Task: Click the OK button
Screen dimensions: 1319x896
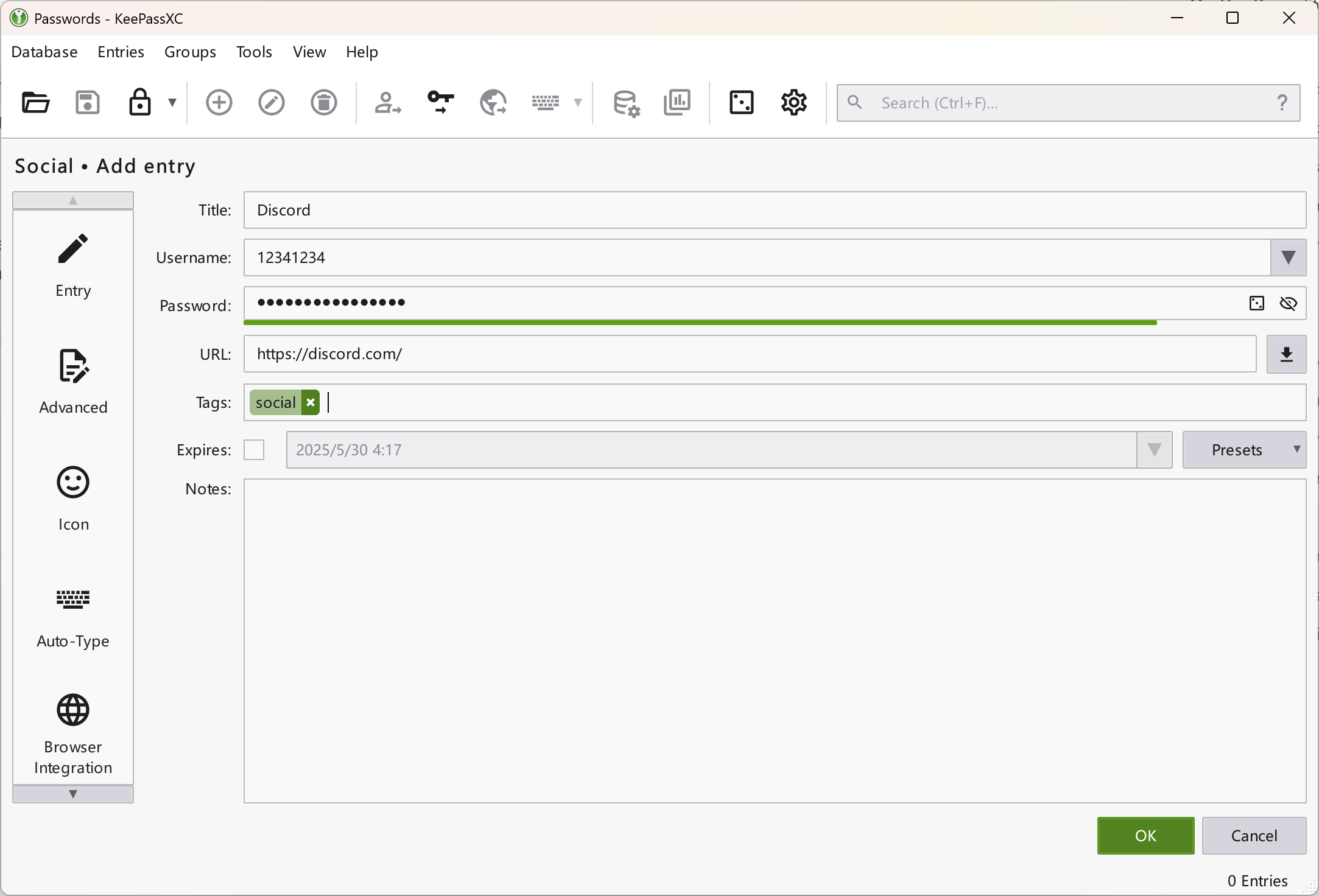Action: coord(1145,836)
